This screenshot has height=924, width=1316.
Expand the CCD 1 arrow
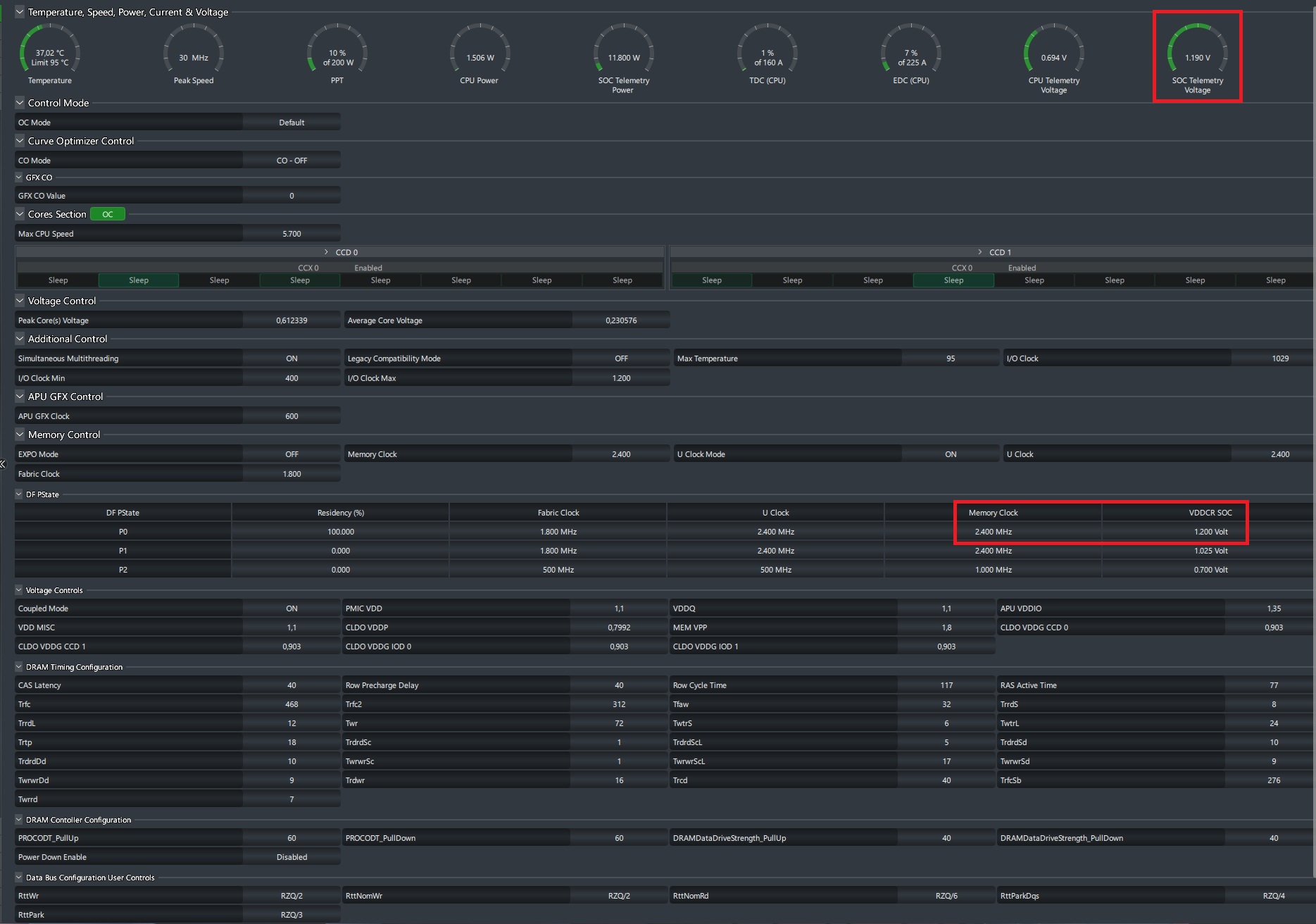coord(980,252)
